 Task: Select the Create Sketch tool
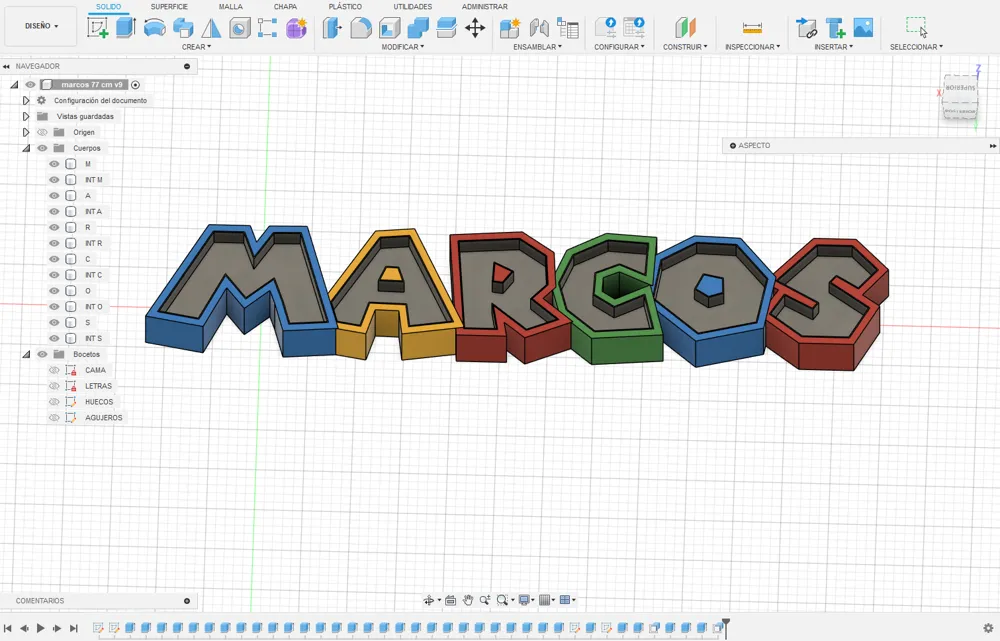pyautogui.click(x=98, y=27)
